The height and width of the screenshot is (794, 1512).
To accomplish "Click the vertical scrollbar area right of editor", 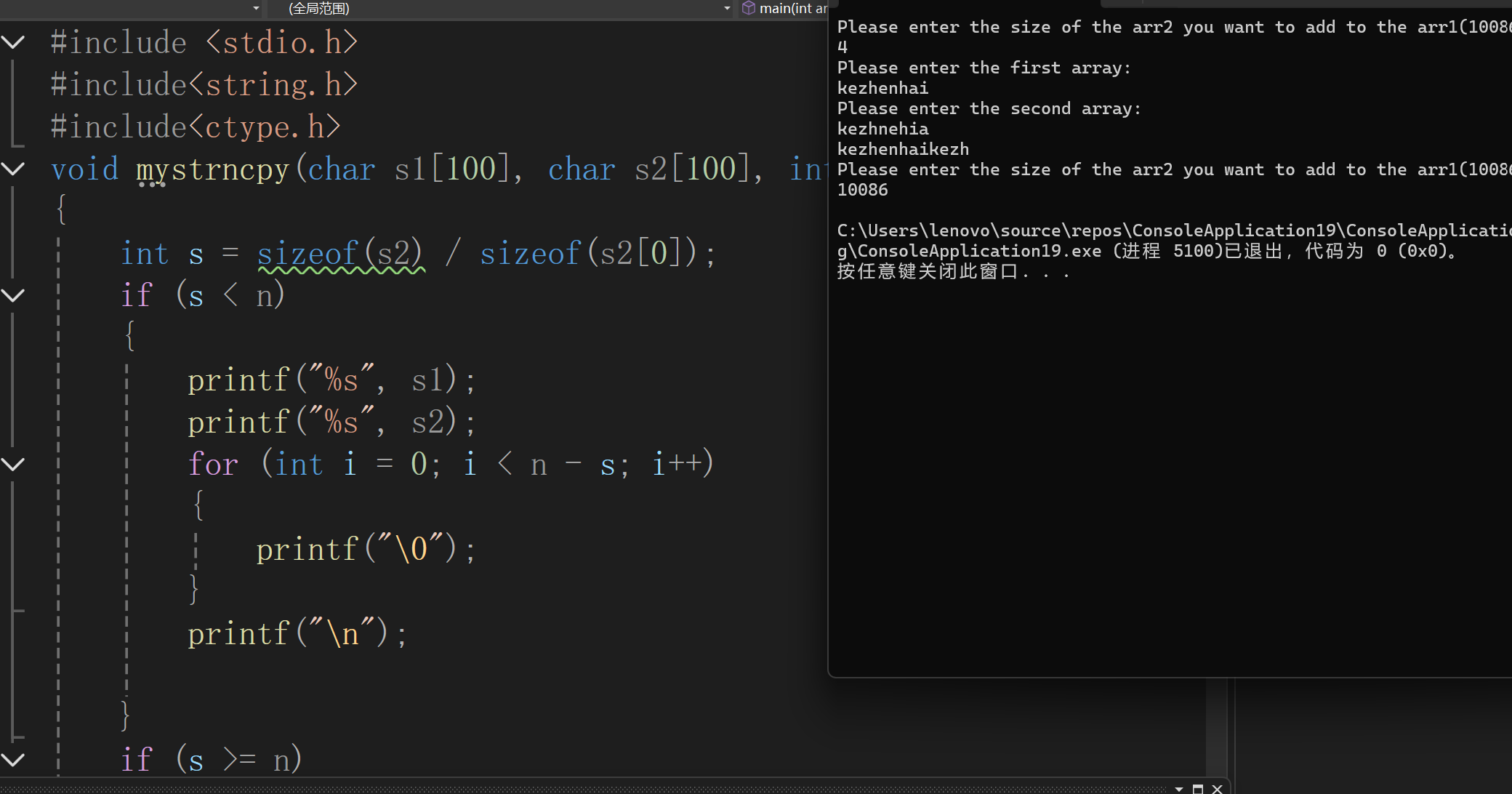I will tap(1216, 727).
